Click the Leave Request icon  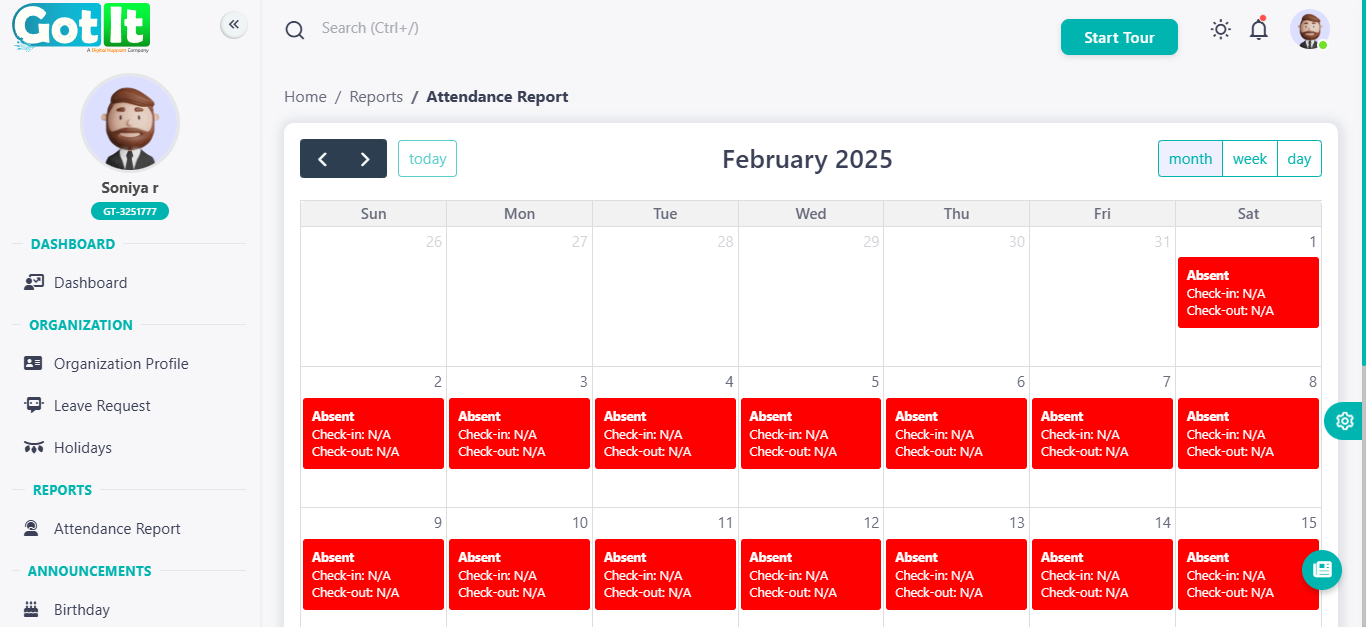pyautogui.click(x=34, y=405)
